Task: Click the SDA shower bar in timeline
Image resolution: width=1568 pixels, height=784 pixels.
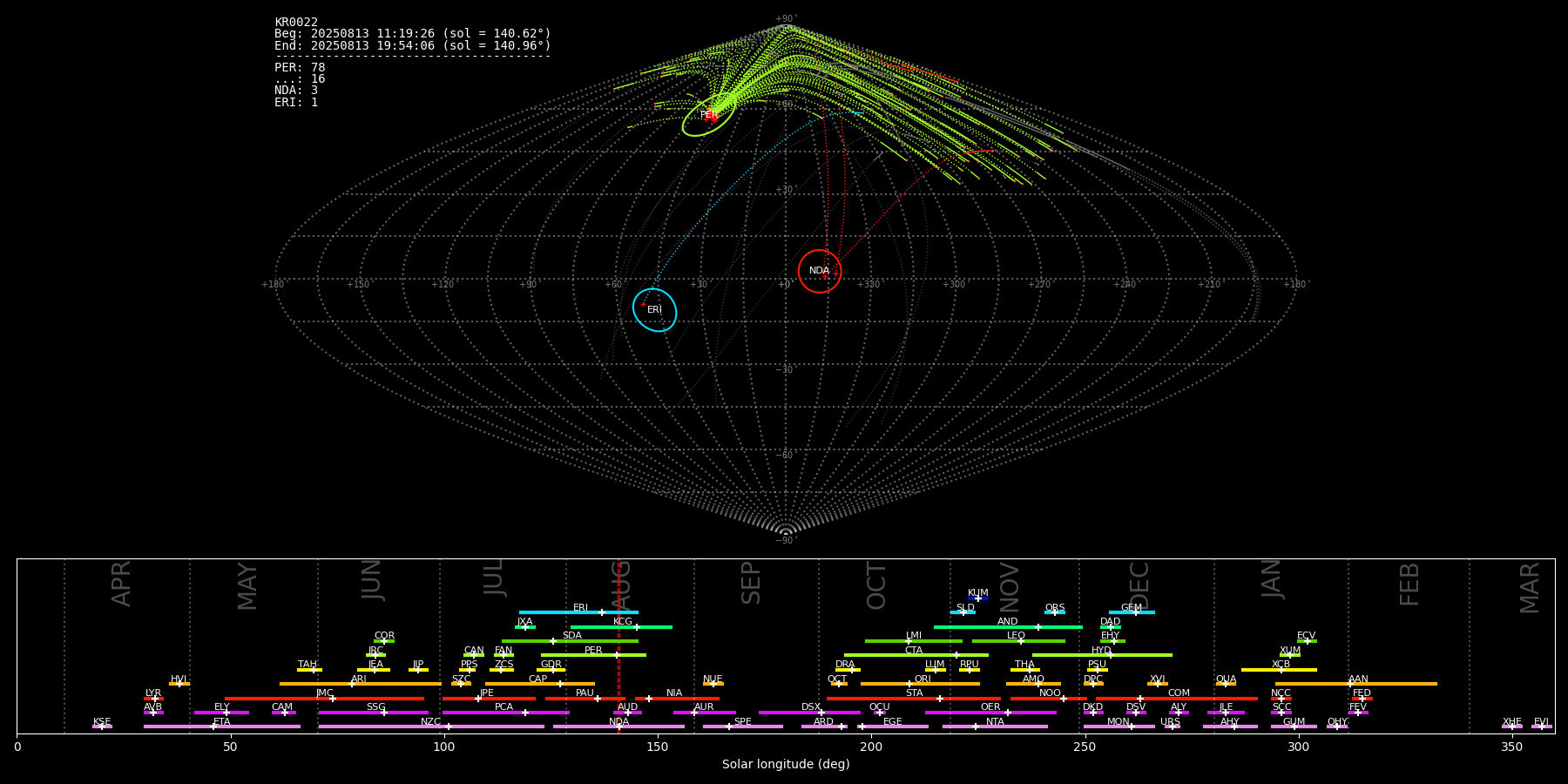Action: click(x=570, y=641)
